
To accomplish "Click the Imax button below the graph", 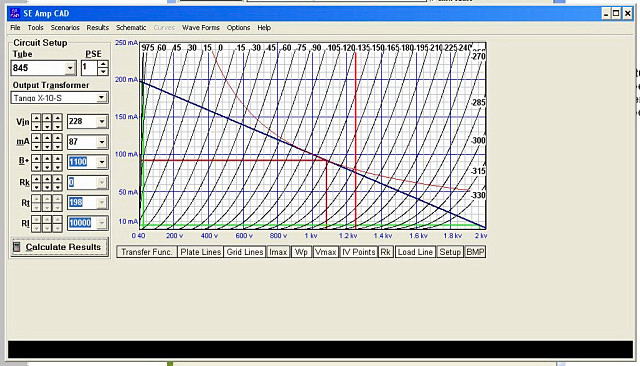I will click(278, 252).
